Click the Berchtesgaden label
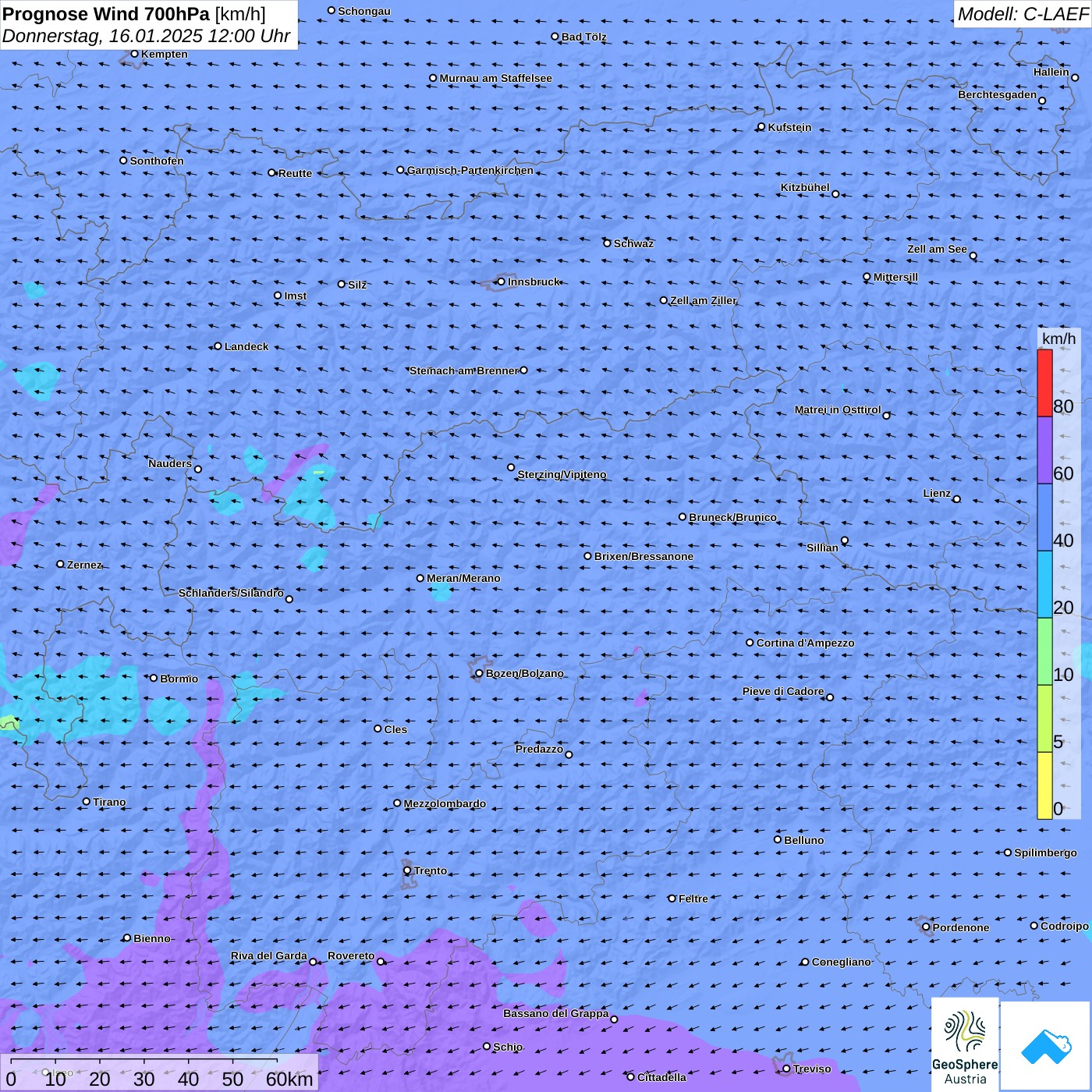1092x1092 pixels. tap(998, 95)
